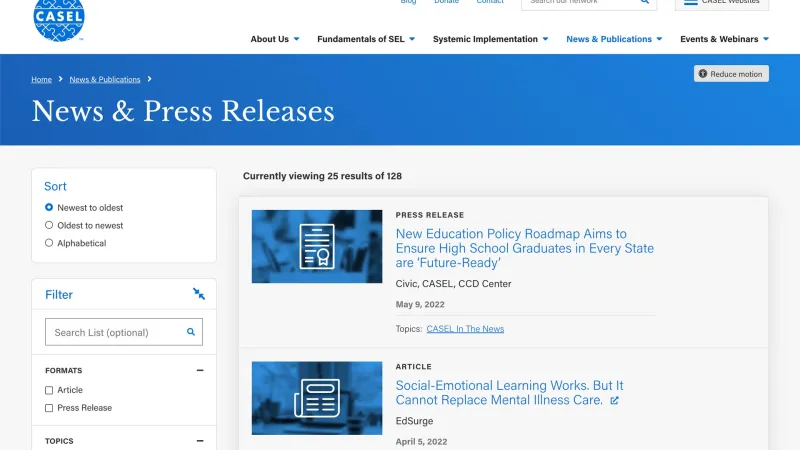The image size is (800, 450).
Task: Check the Article format checkbox
Action: [x=49, y=390]
